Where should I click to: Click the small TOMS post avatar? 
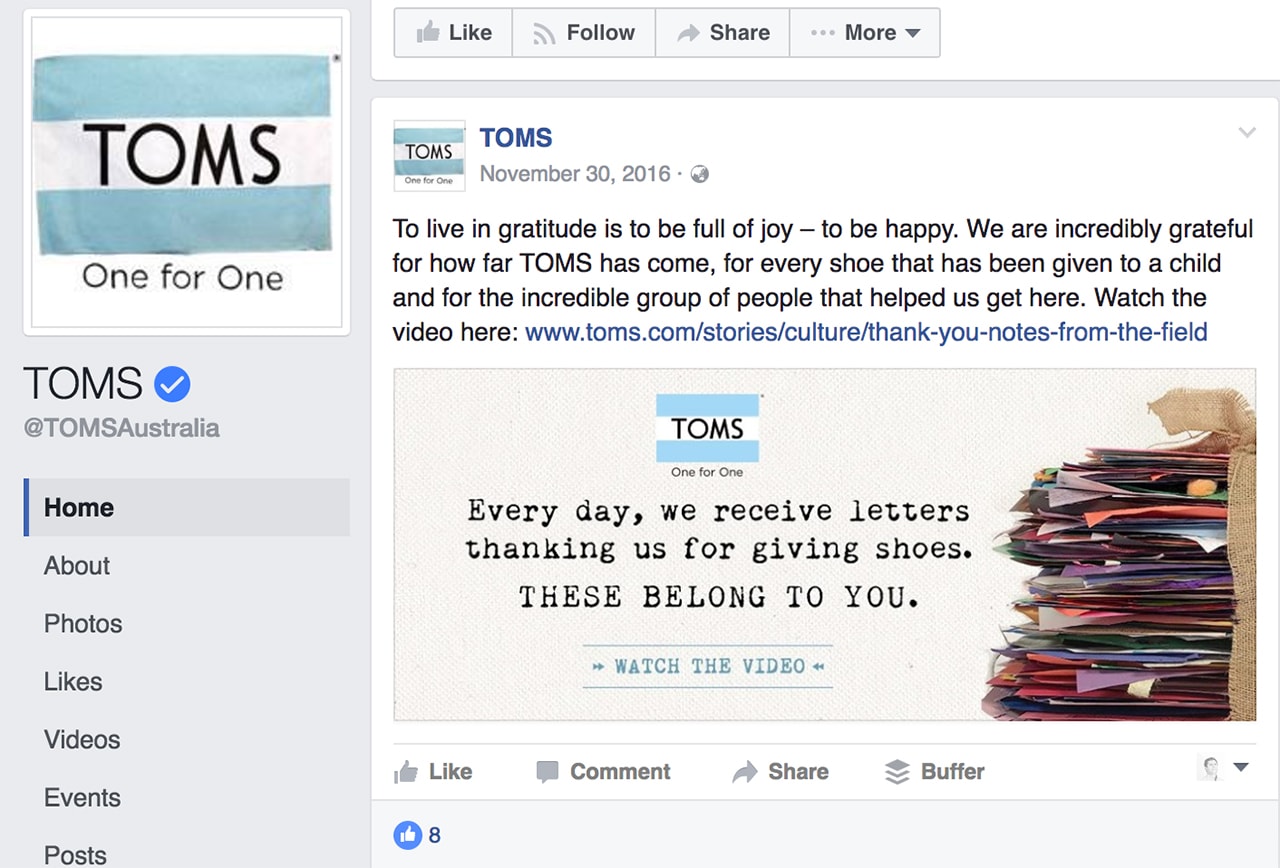click(x=429, y=156)
